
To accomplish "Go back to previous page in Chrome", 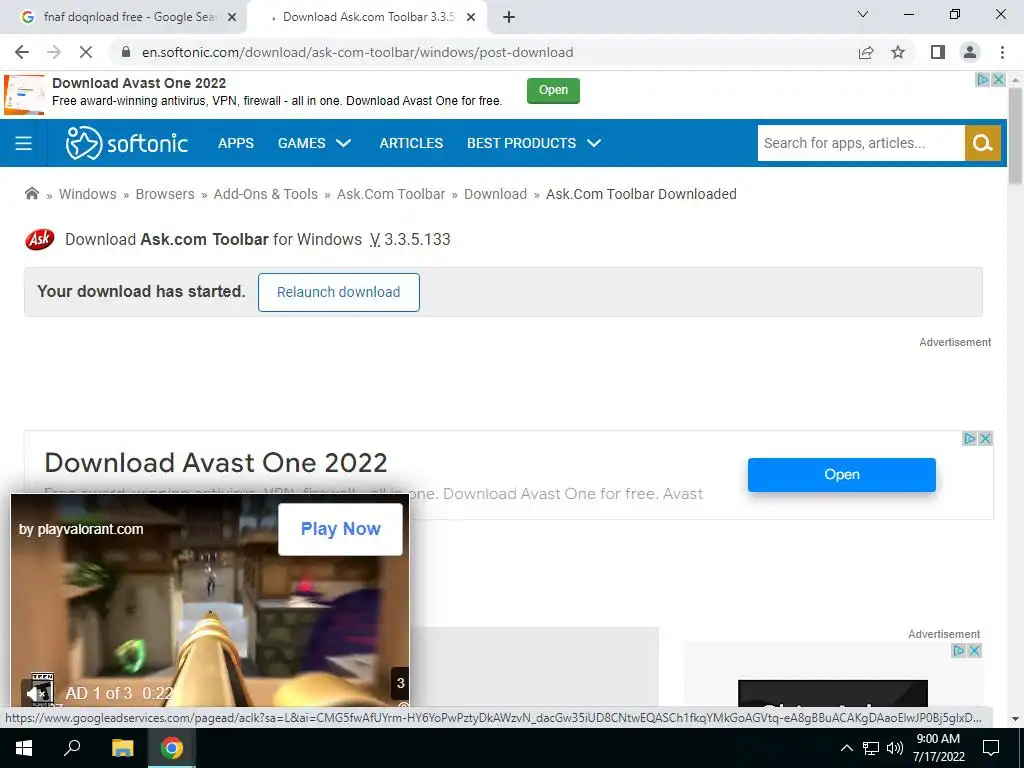I will click(x=22, y=52).
